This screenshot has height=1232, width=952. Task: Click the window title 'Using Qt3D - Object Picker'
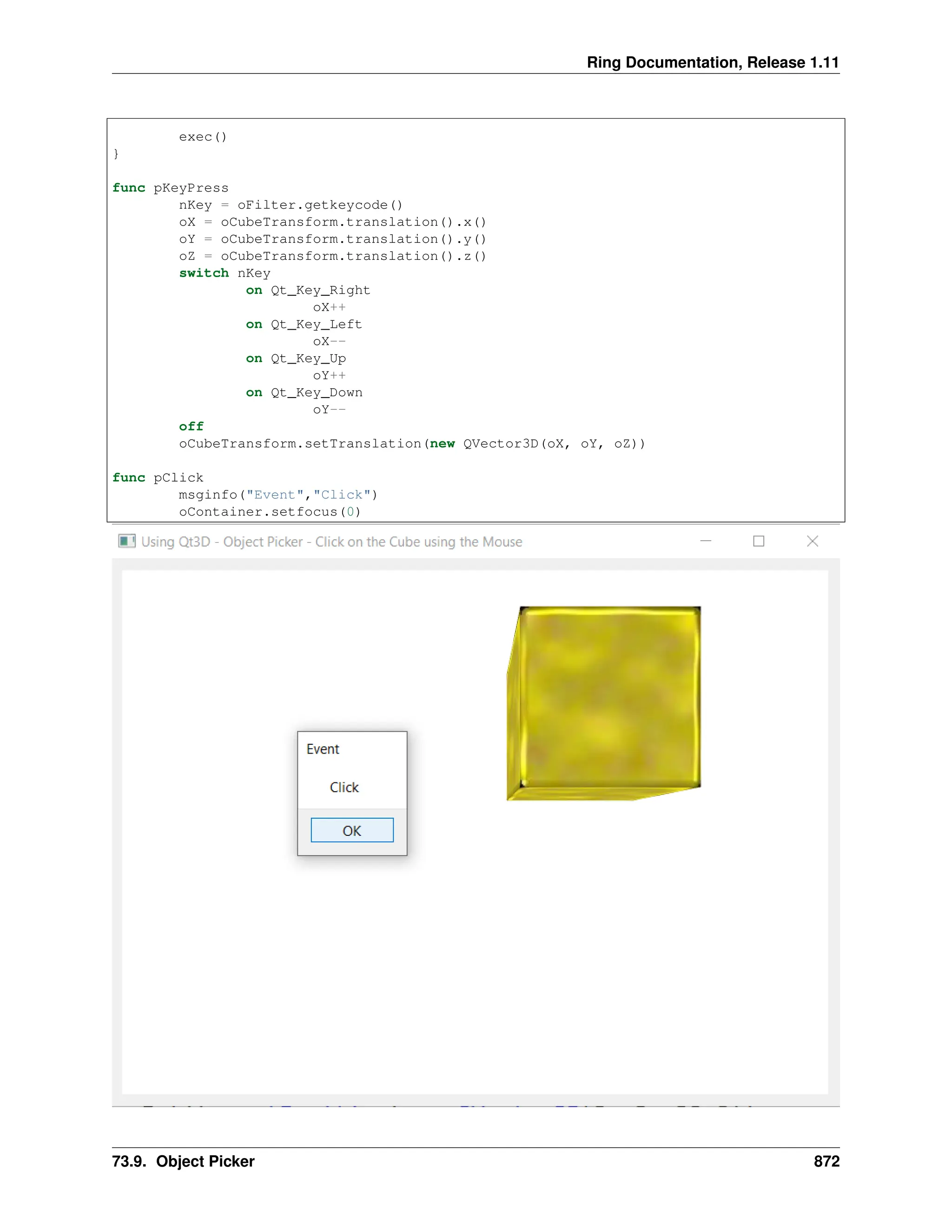[331, 542]
